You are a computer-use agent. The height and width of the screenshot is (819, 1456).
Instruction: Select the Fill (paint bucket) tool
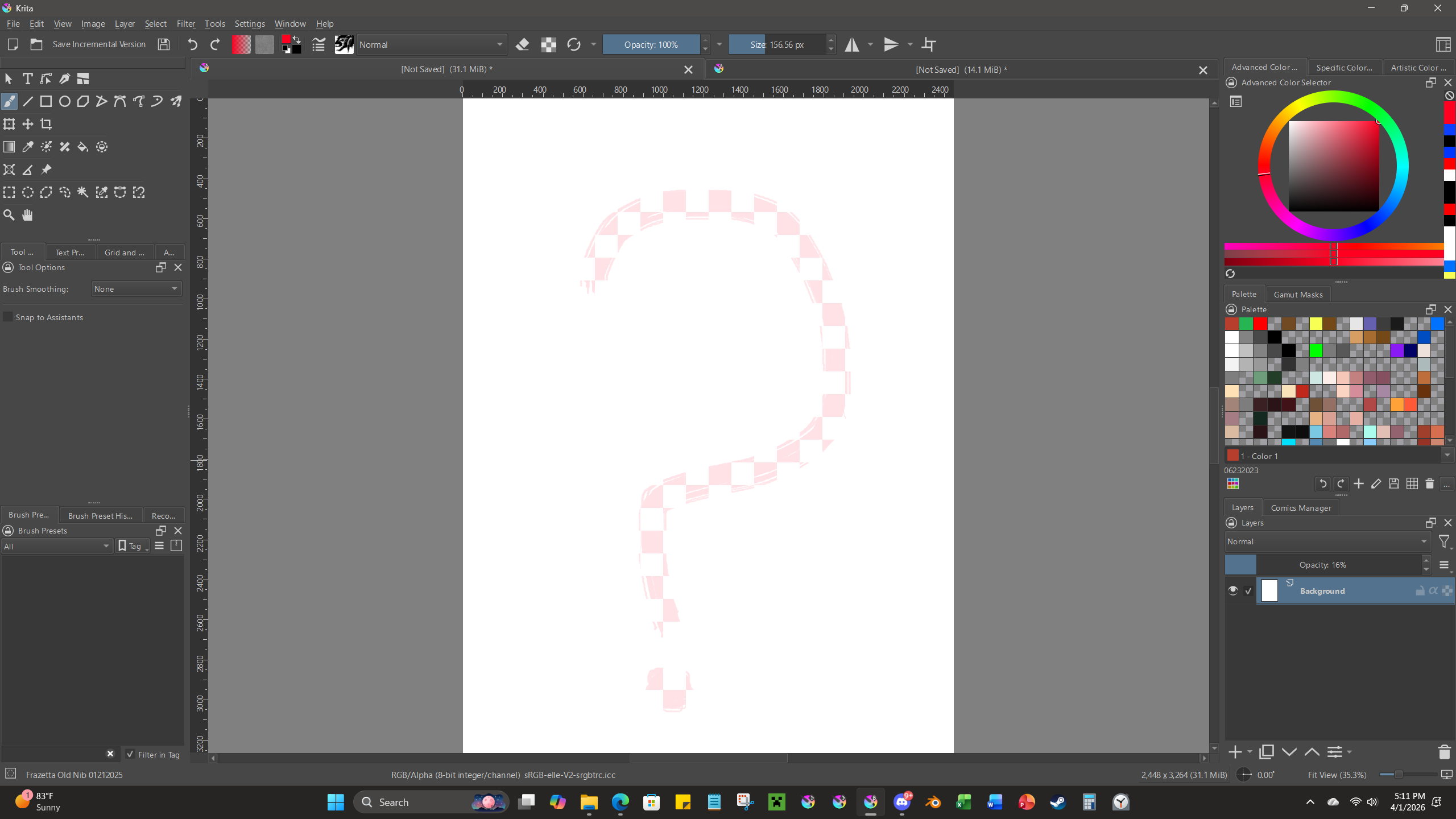(x=83, y=147)
